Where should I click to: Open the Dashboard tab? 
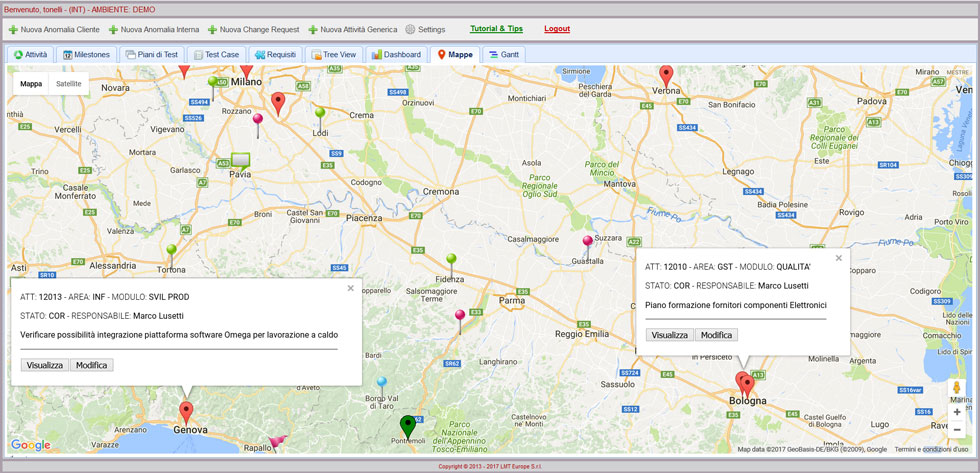(396, 54)
